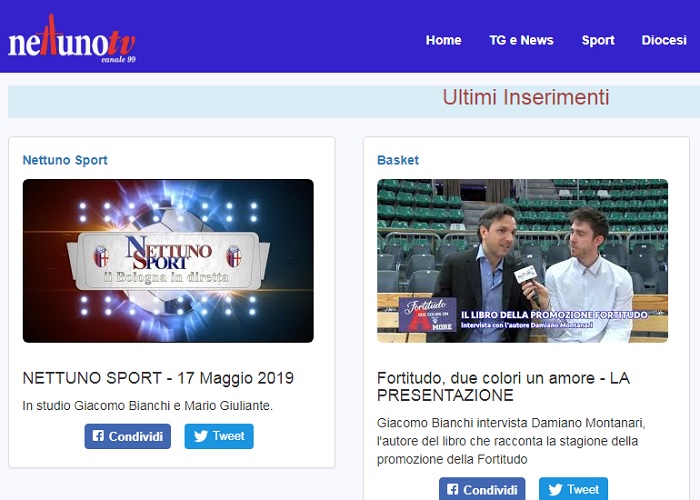Open the Basket category link
The width and height of the screenshot is (700, 500).
click(398, 160)
